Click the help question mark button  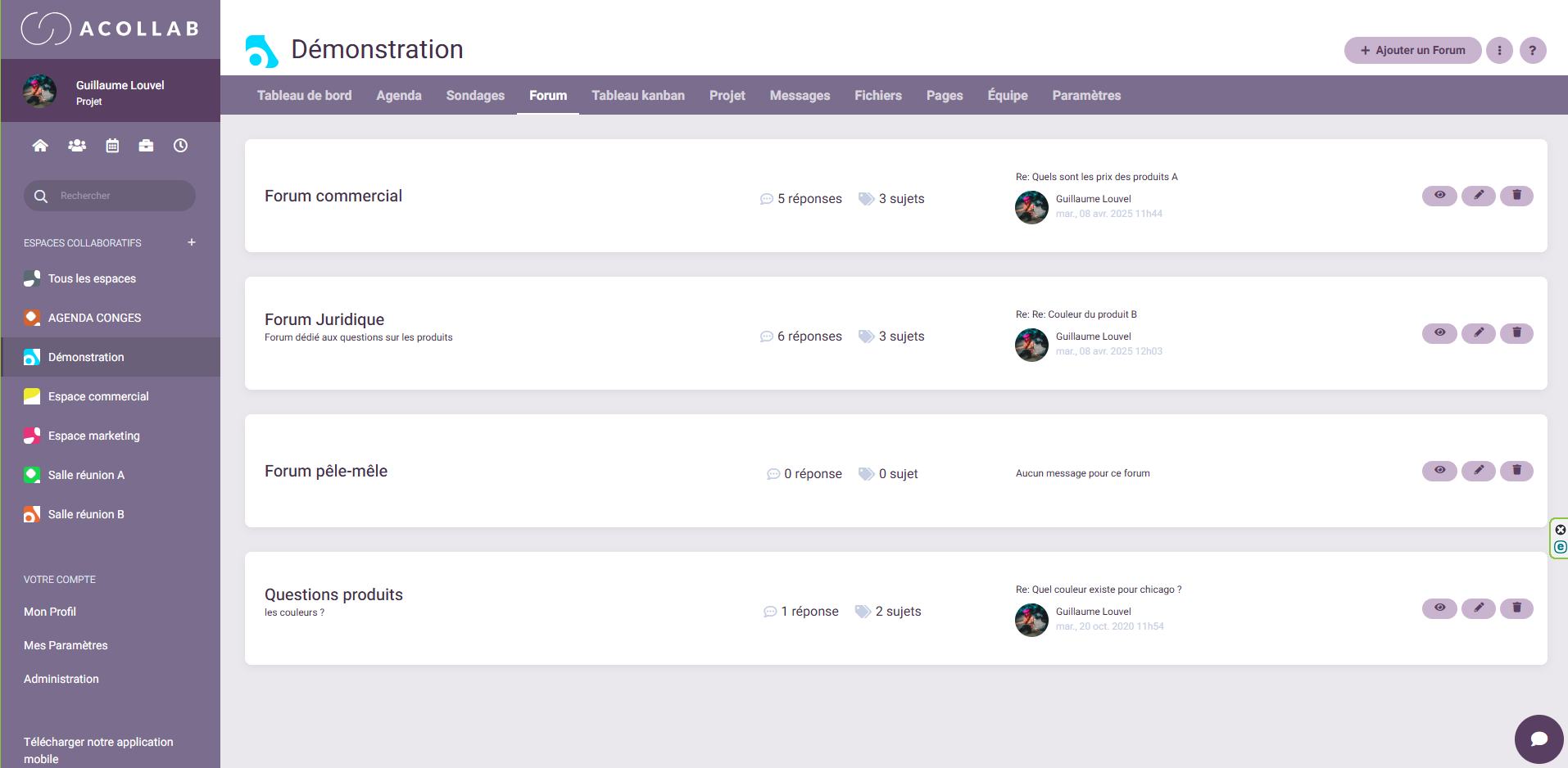pyautogui.click(x=1532, y=51)
